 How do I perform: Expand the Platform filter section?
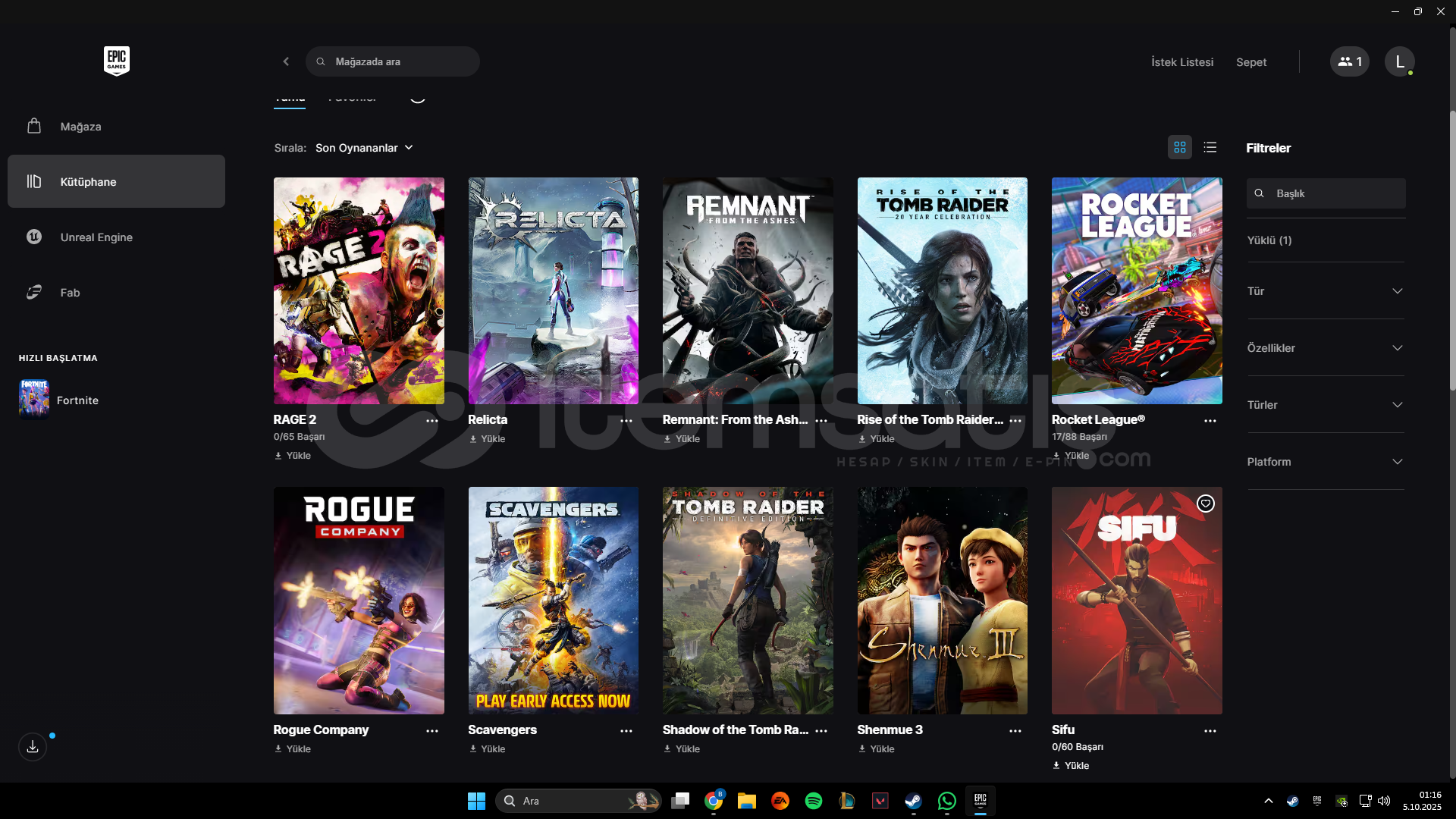coord(1325,462)
